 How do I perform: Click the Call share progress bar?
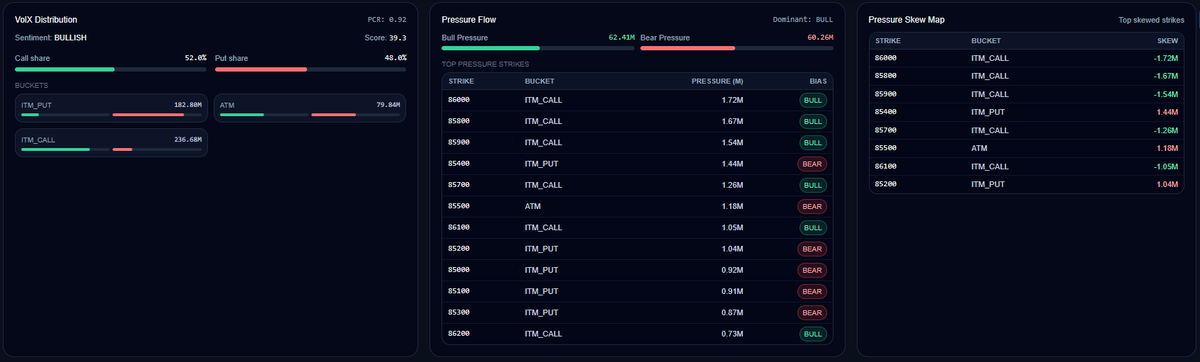coord(111,69)
